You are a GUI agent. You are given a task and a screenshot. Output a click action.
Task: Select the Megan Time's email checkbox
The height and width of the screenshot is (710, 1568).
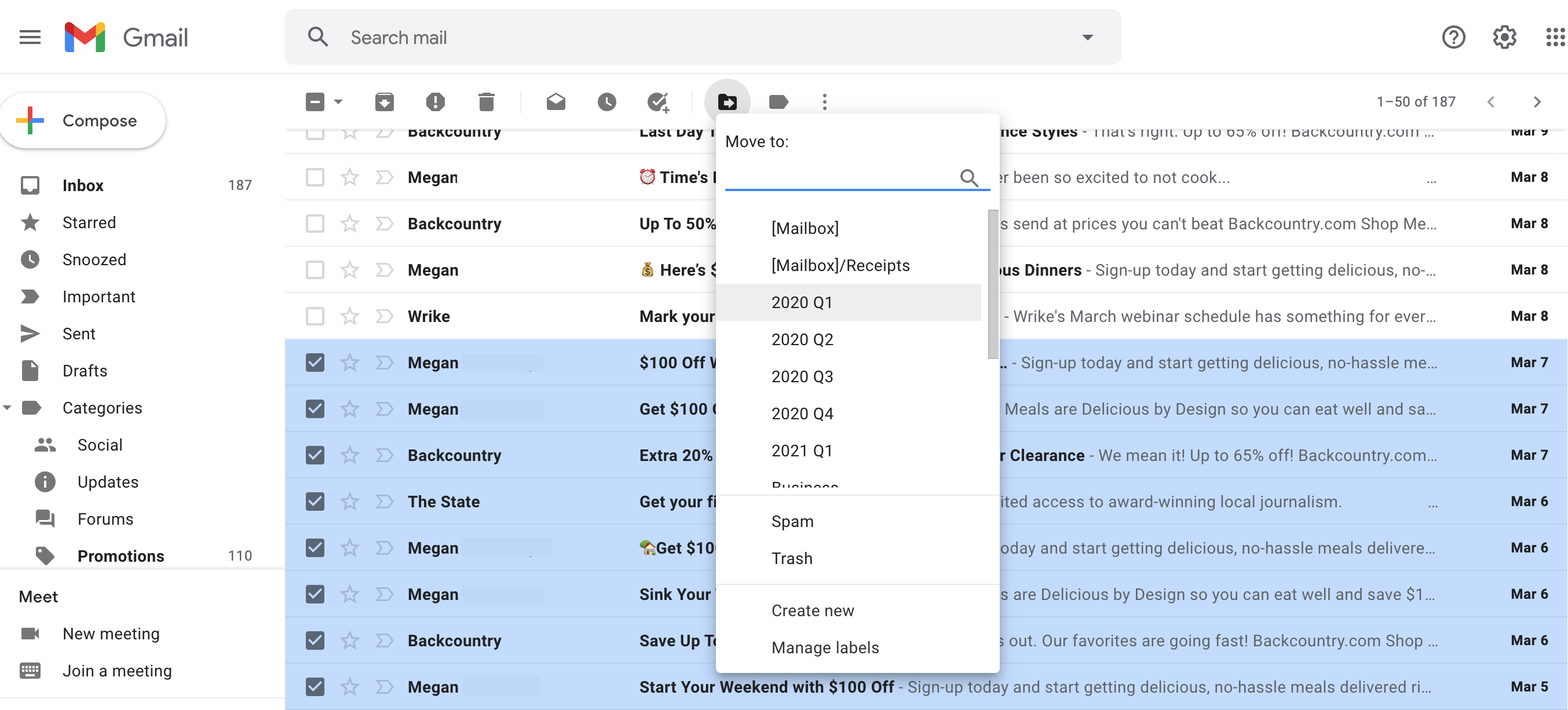(315, 178)
